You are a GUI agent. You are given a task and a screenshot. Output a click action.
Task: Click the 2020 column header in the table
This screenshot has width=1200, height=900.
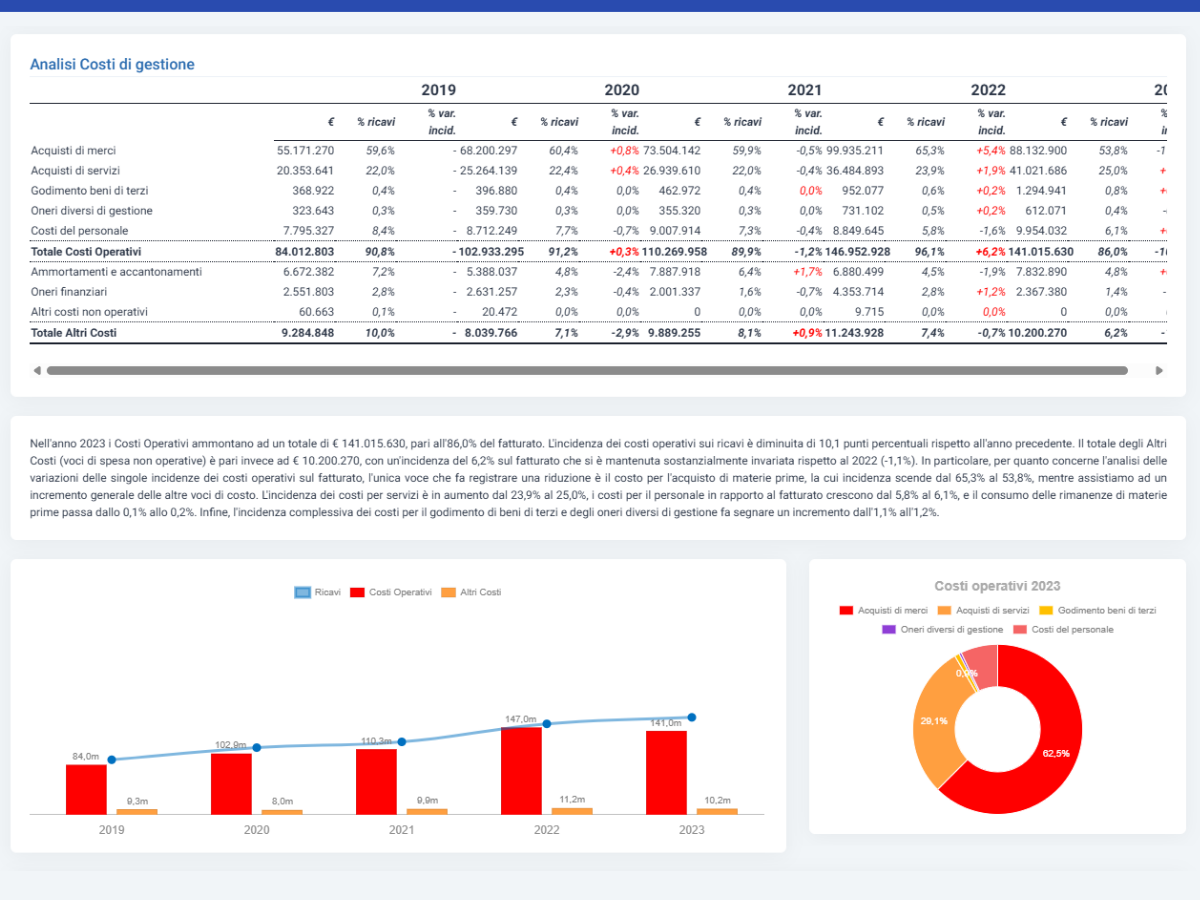[x=622, y=90]
